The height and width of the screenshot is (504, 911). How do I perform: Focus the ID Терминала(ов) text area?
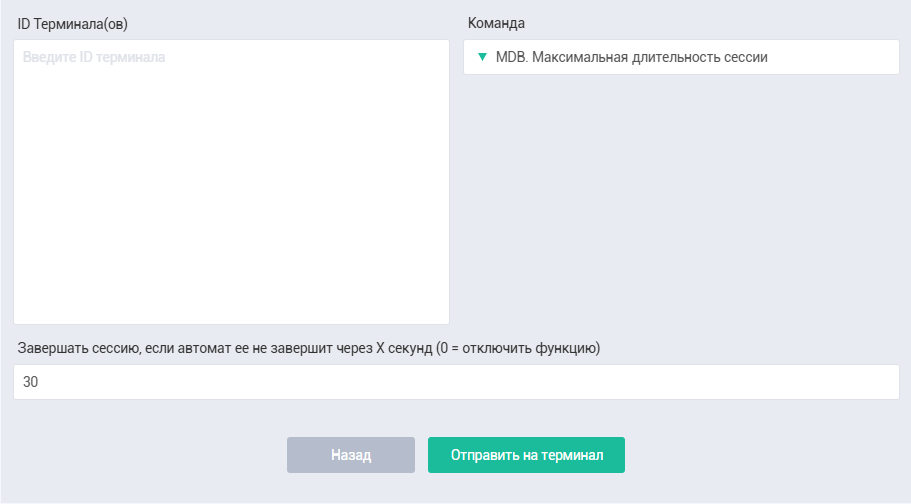point(231,182)
